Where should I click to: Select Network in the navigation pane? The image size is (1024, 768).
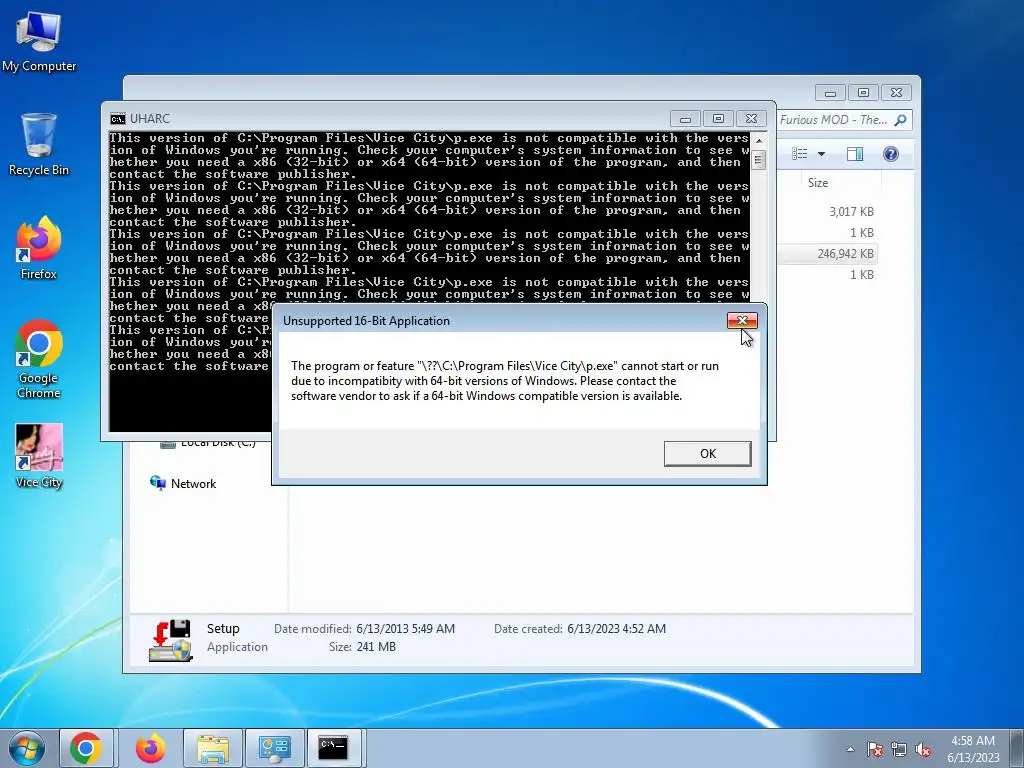click(193, 483)
